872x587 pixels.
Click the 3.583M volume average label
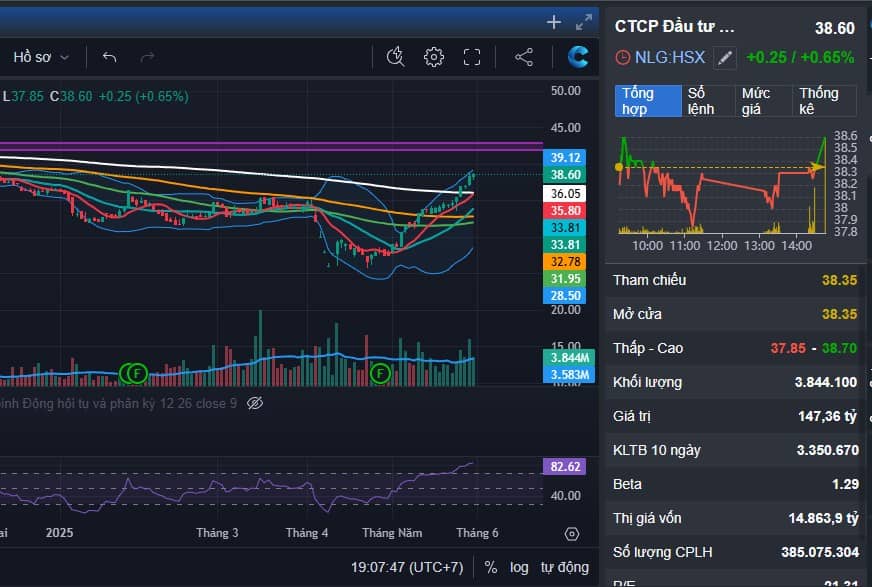pyautogui.click(x=569, y=375)
